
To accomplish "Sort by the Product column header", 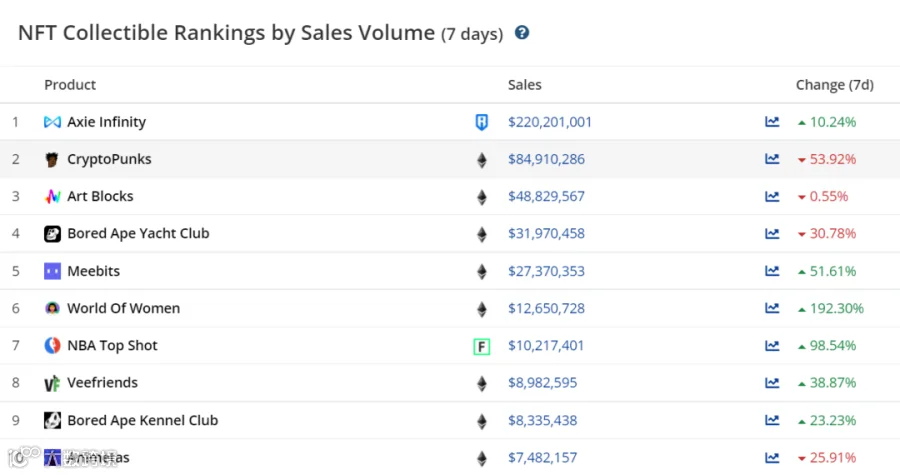I will tap(70, 85).
